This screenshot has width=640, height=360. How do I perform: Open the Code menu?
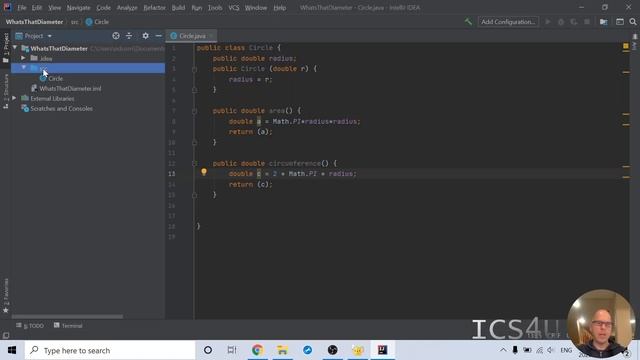tap(103, 8)
